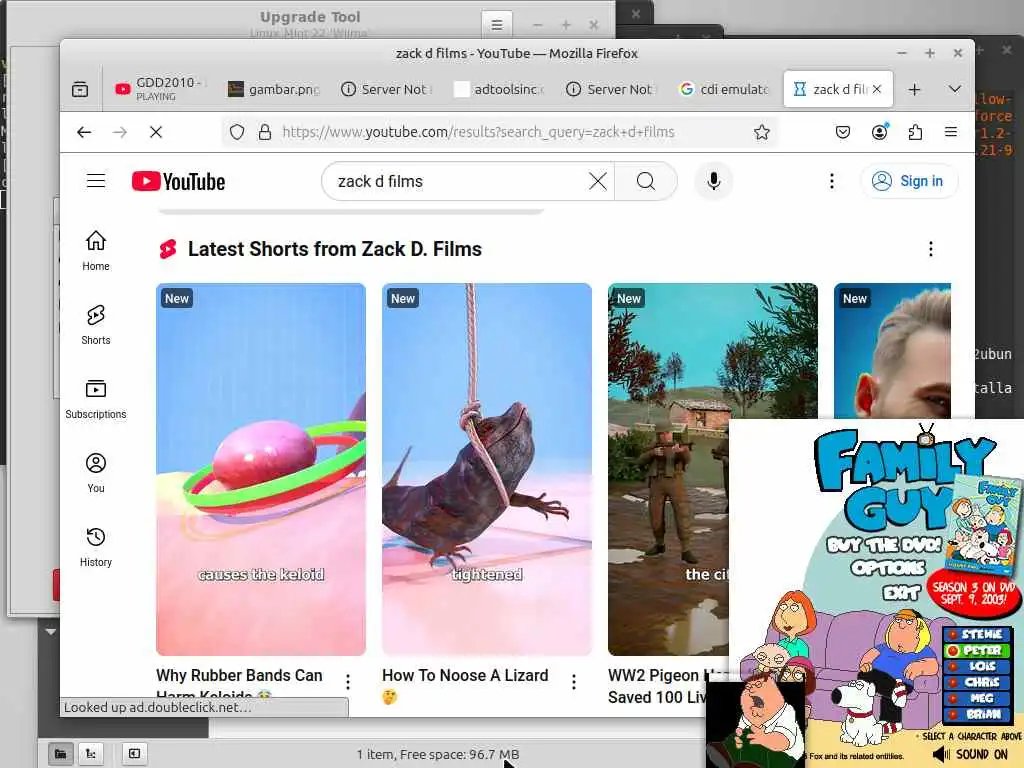Open Shorts from the sidebar
1024x768 pixels.
click(96, 325)
